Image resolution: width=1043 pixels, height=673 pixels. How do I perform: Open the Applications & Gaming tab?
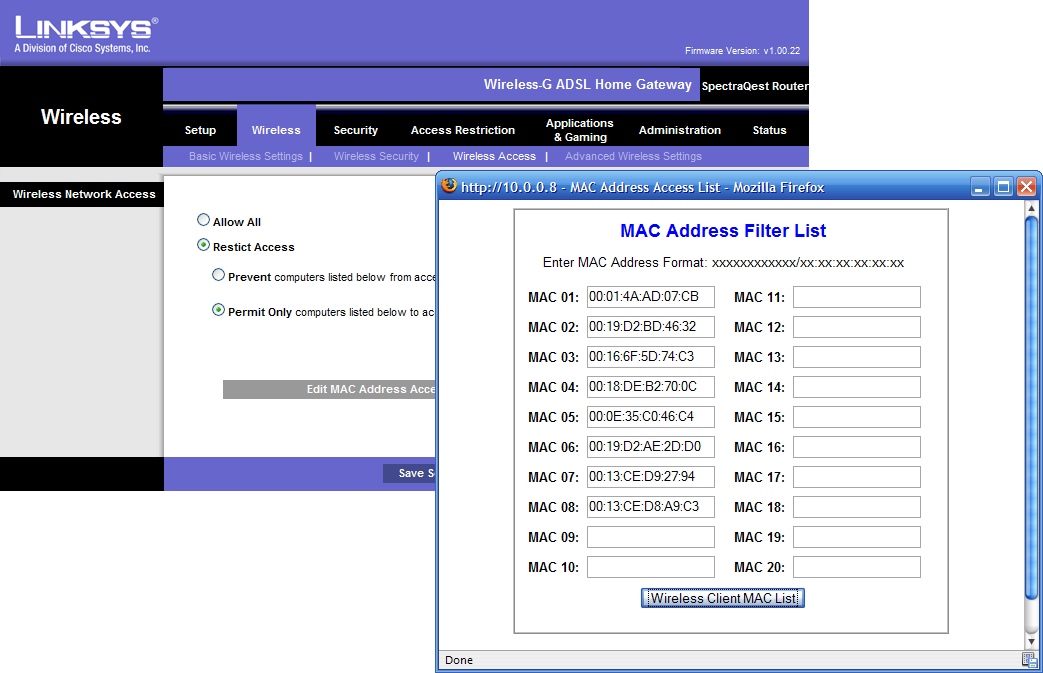click(579, 130)
